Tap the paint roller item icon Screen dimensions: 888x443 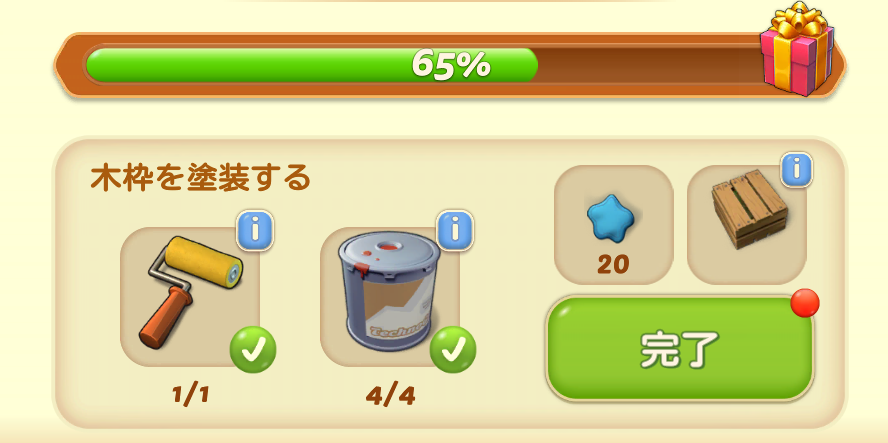(x=190, y=292)
